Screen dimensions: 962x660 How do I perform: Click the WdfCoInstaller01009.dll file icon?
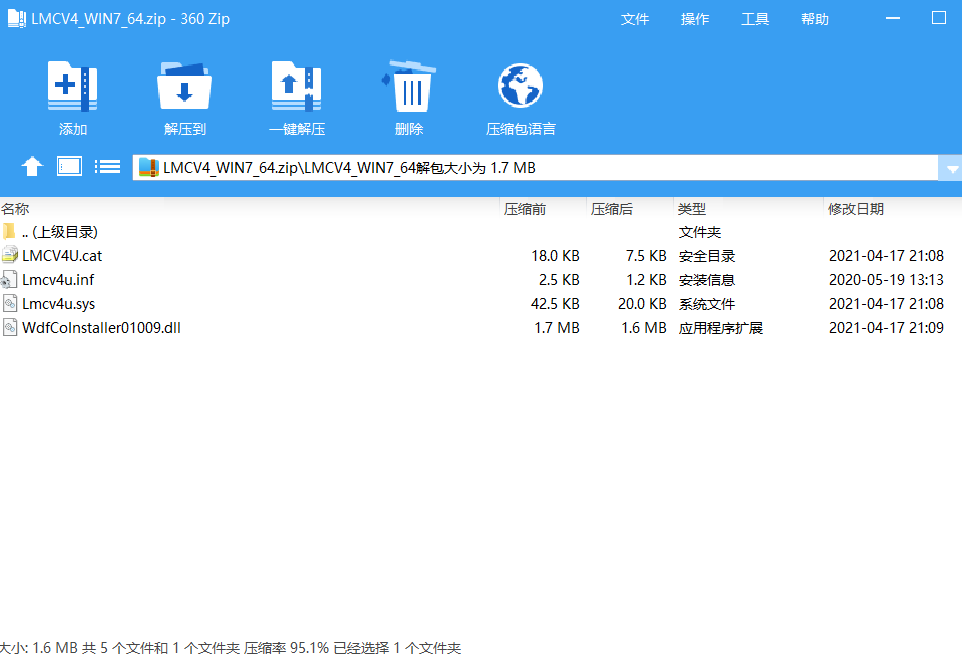9,327
